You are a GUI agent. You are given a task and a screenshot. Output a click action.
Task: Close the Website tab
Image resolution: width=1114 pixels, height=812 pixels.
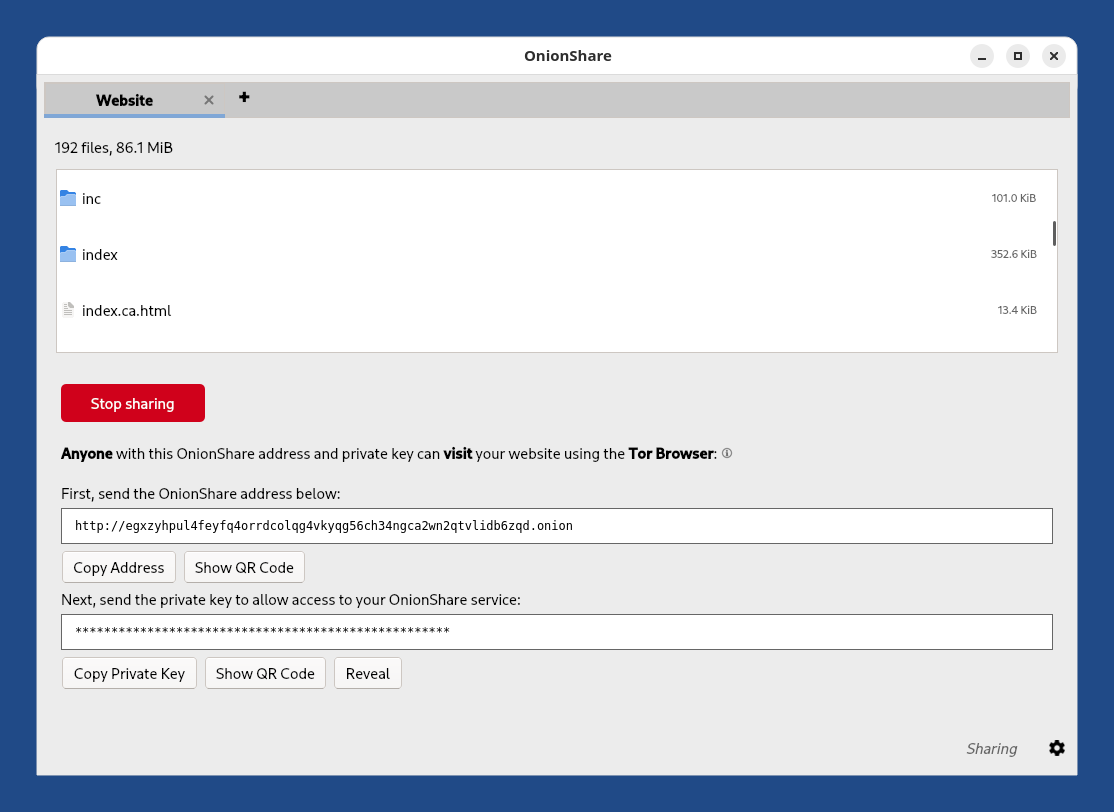click(209, 100)
